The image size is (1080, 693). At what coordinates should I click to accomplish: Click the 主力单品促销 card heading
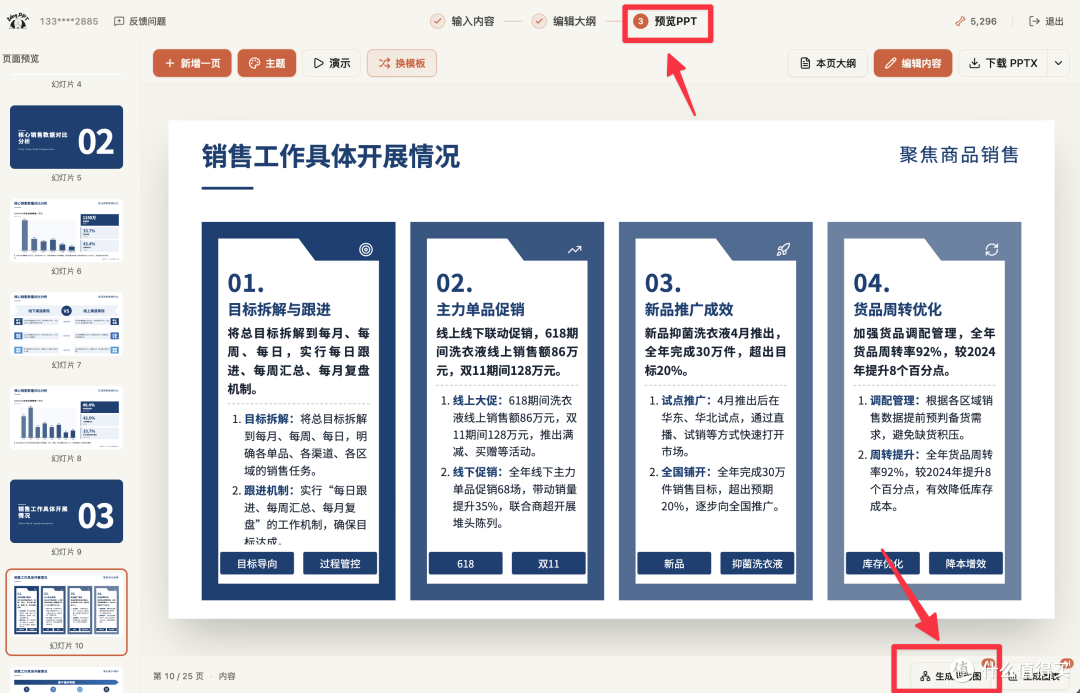(x=480, y=309)
